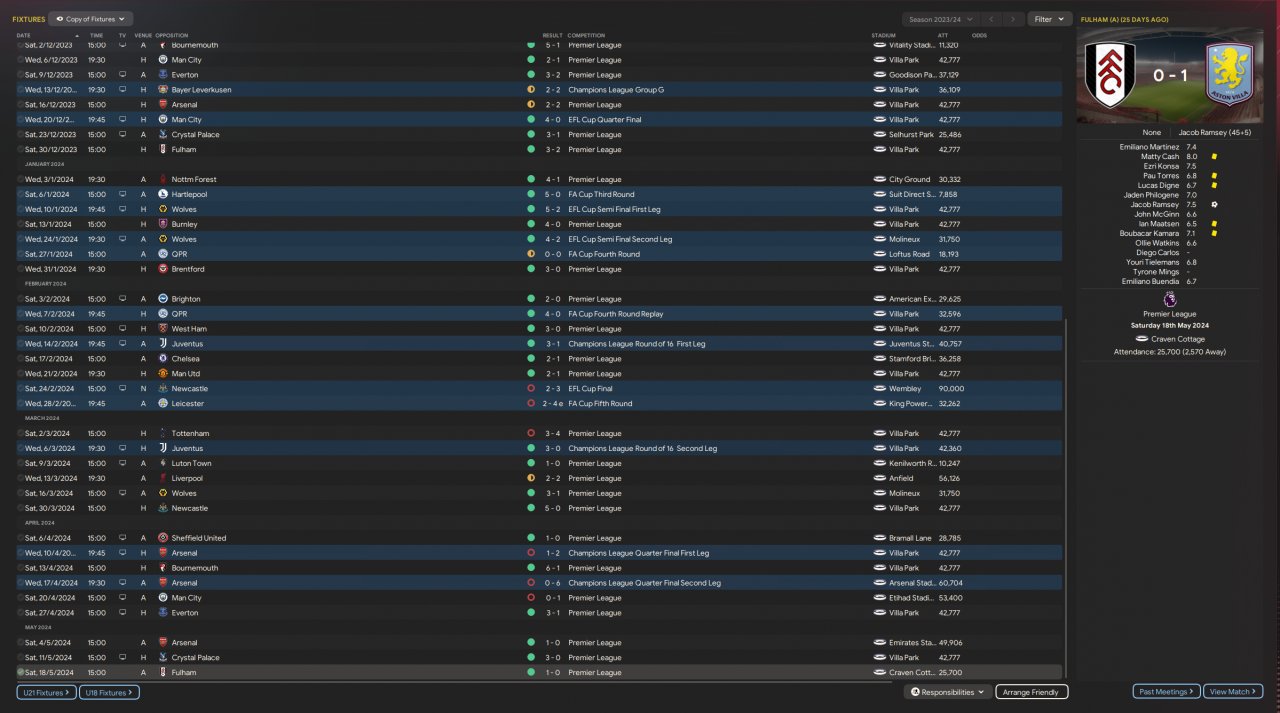
Task: Click the goal ball icon beside Jacob Ramsey
Action: [1214, 204]
